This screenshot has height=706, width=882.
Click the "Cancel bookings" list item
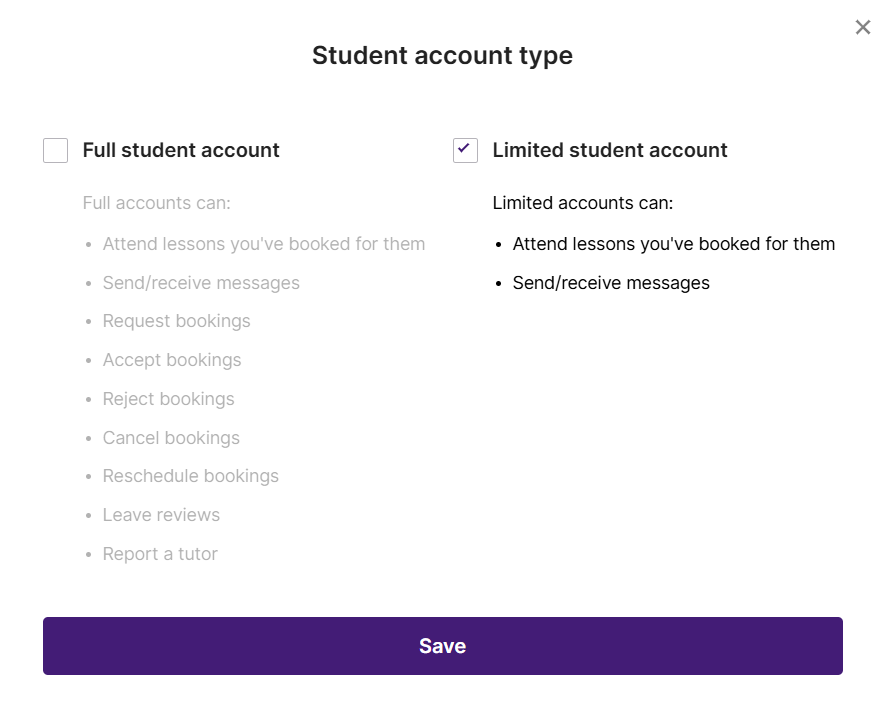(171, 438)
